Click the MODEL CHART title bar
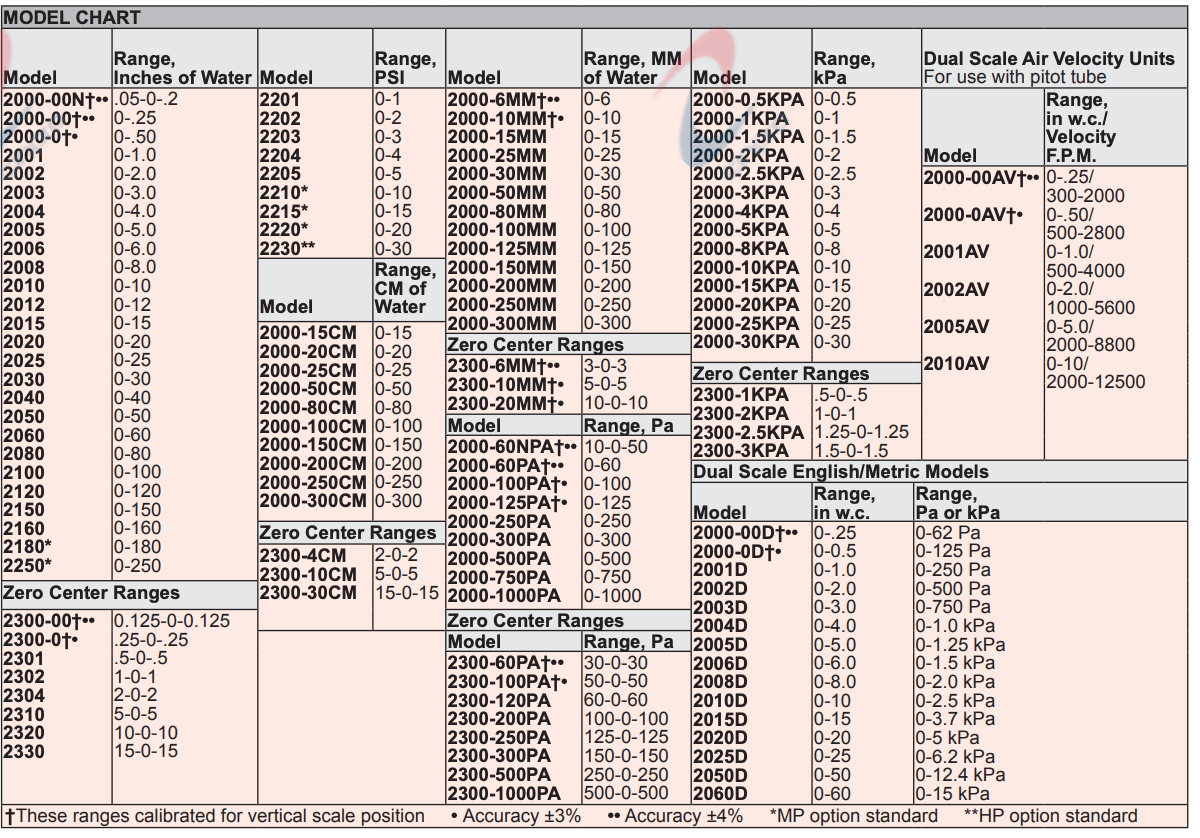This screenshot has height=838, width=1200. coord(72,17)
